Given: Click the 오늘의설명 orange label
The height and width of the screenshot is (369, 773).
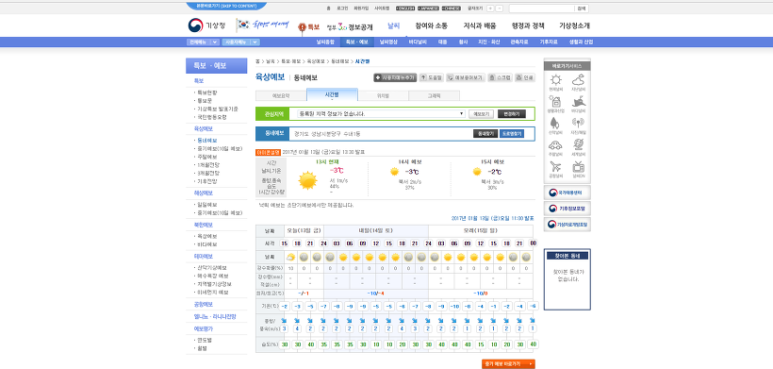Looking at the screenshot, I should [x=268, y=152].
